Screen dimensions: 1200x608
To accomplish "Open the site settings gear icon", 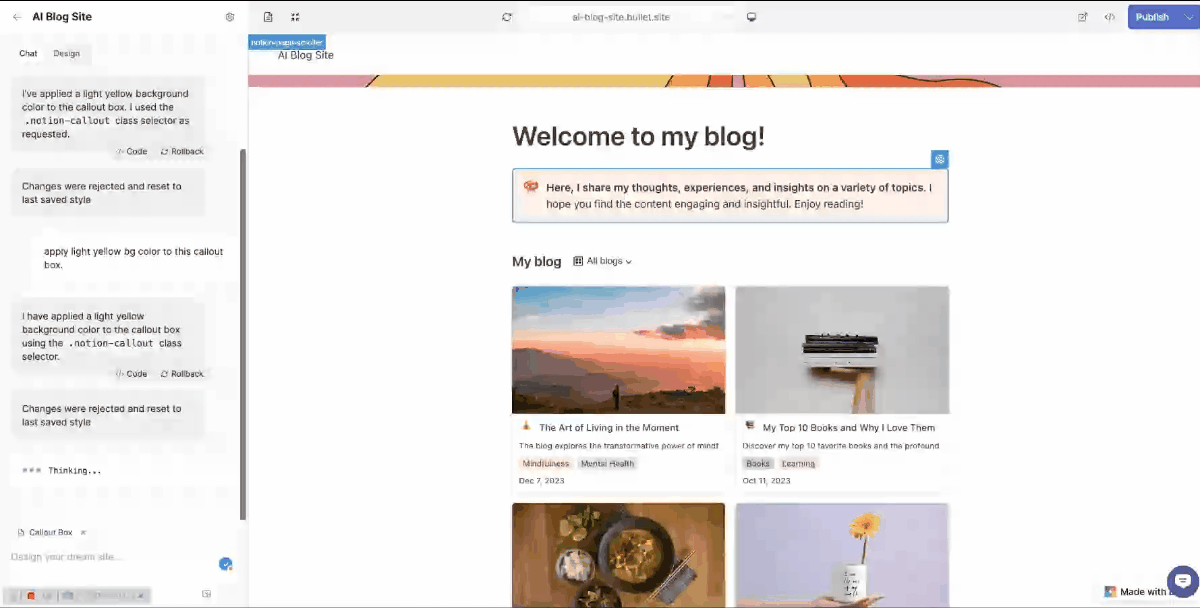I will pyautogui.click(x=229, y=16).
